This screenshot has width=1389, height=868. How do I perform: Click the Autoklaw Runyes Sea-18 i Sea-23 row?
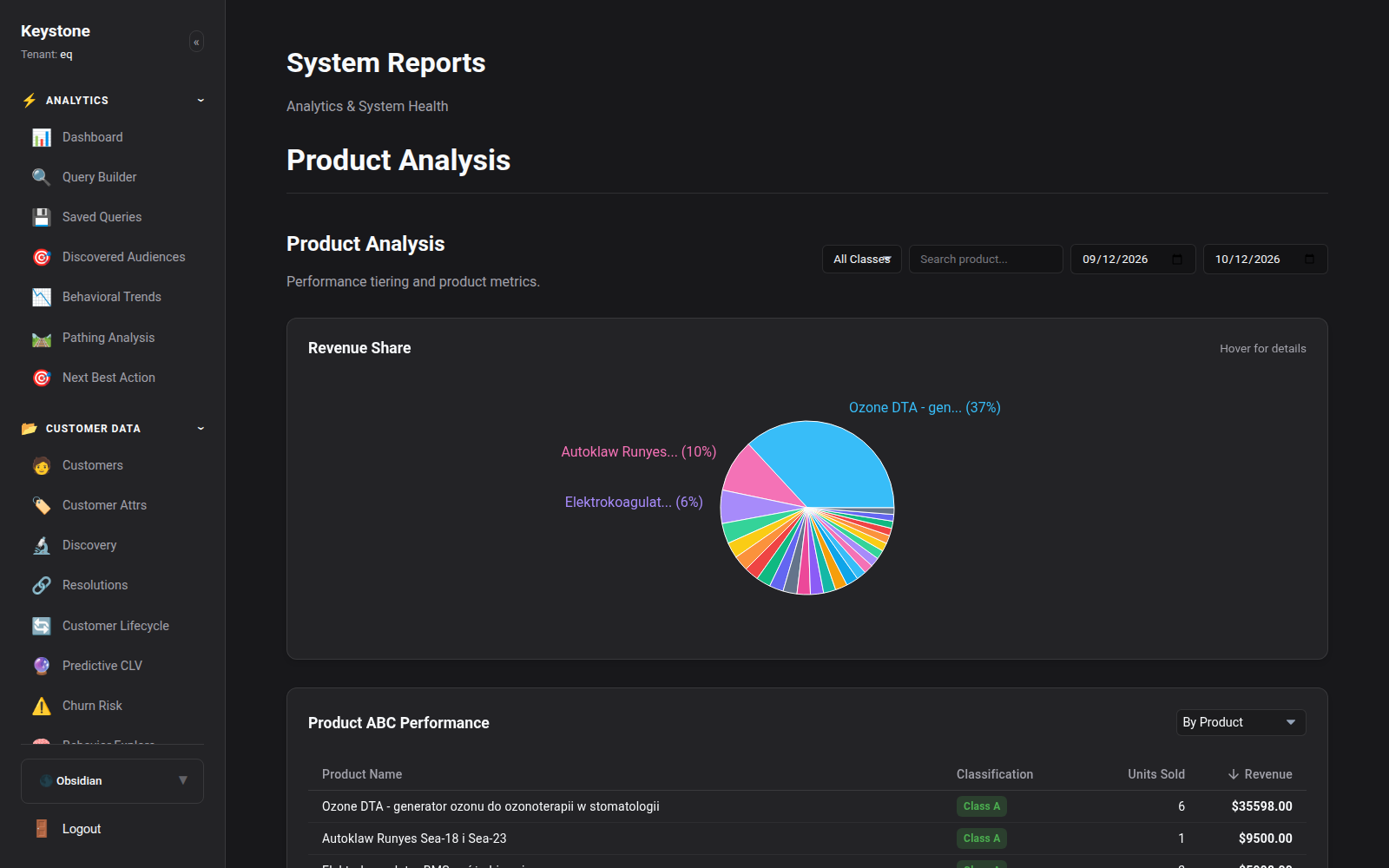coord(806,838)
